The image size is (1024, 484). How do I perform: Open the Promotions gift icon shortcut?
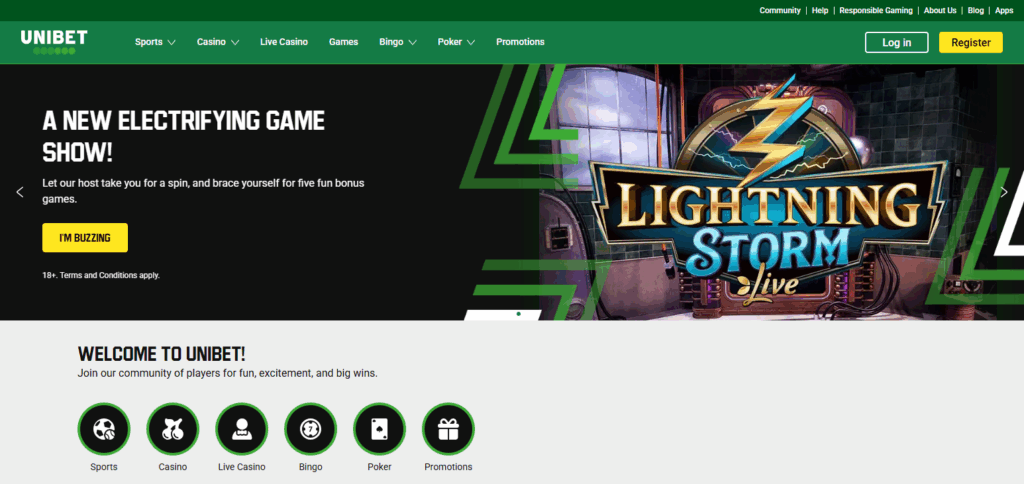[448, 429]
